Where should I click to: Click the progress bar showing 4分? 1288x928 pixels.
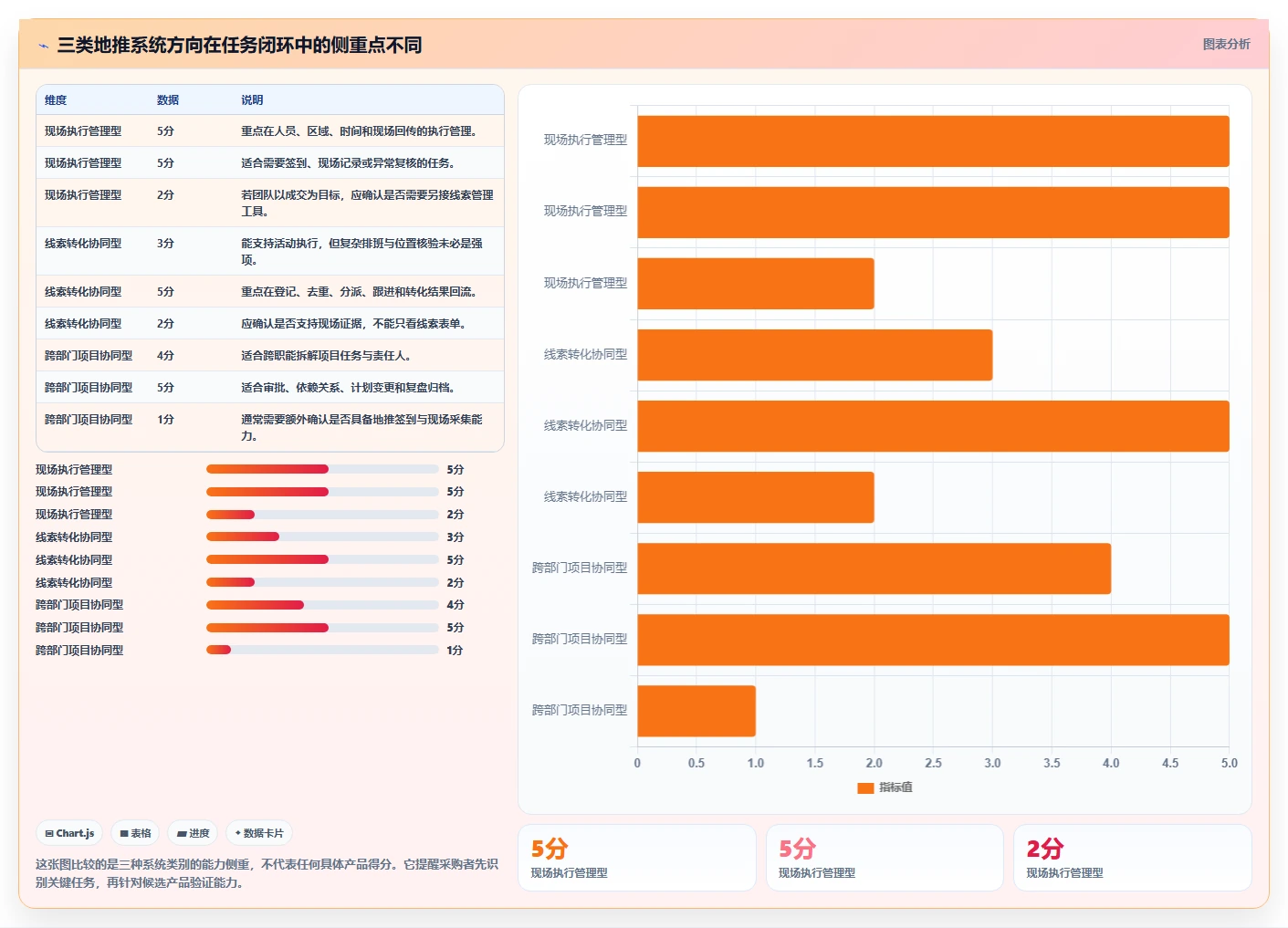[322, 605]
